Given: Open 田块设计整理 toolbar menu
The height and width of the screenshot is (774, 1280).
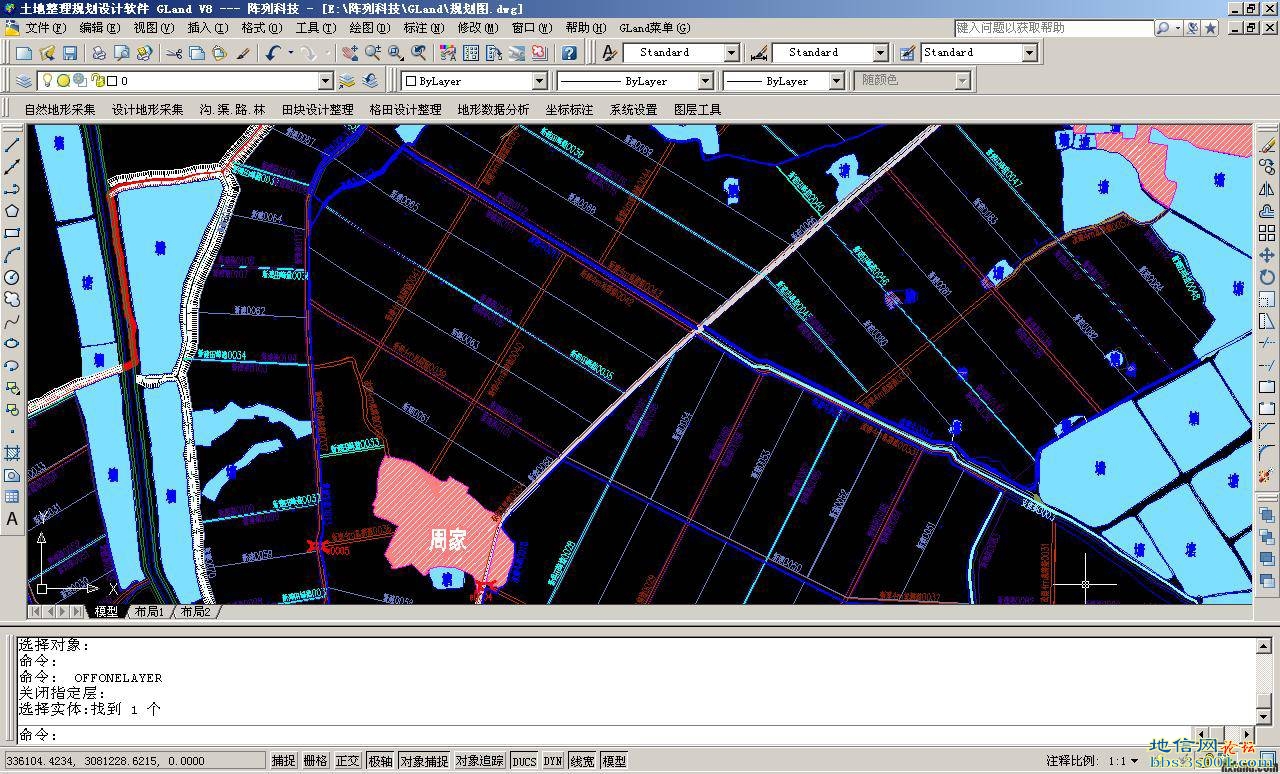Looking at the screenshot, I should [x=318, y=110].
